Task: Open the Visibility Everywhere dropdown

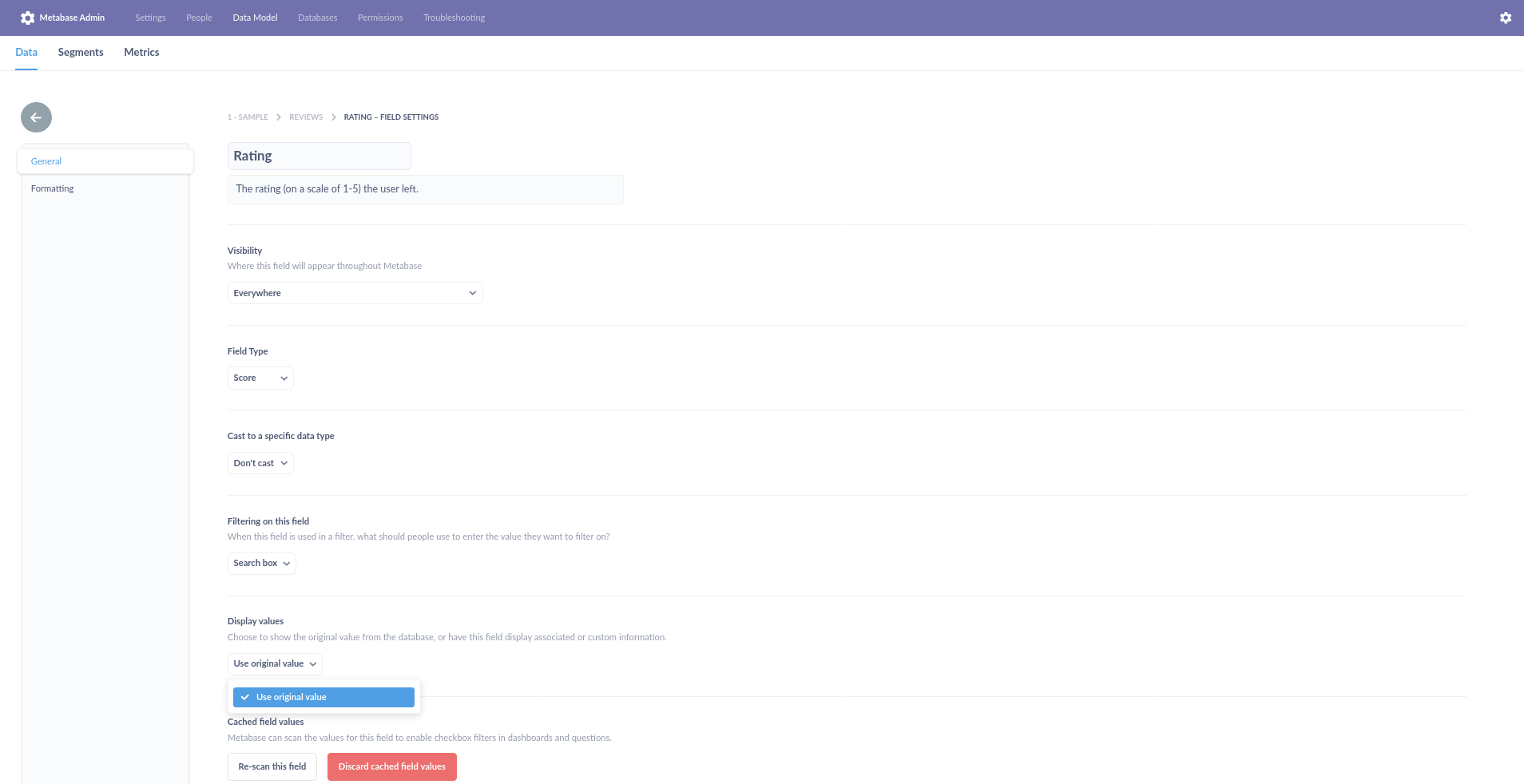Action: pos(354,292)
